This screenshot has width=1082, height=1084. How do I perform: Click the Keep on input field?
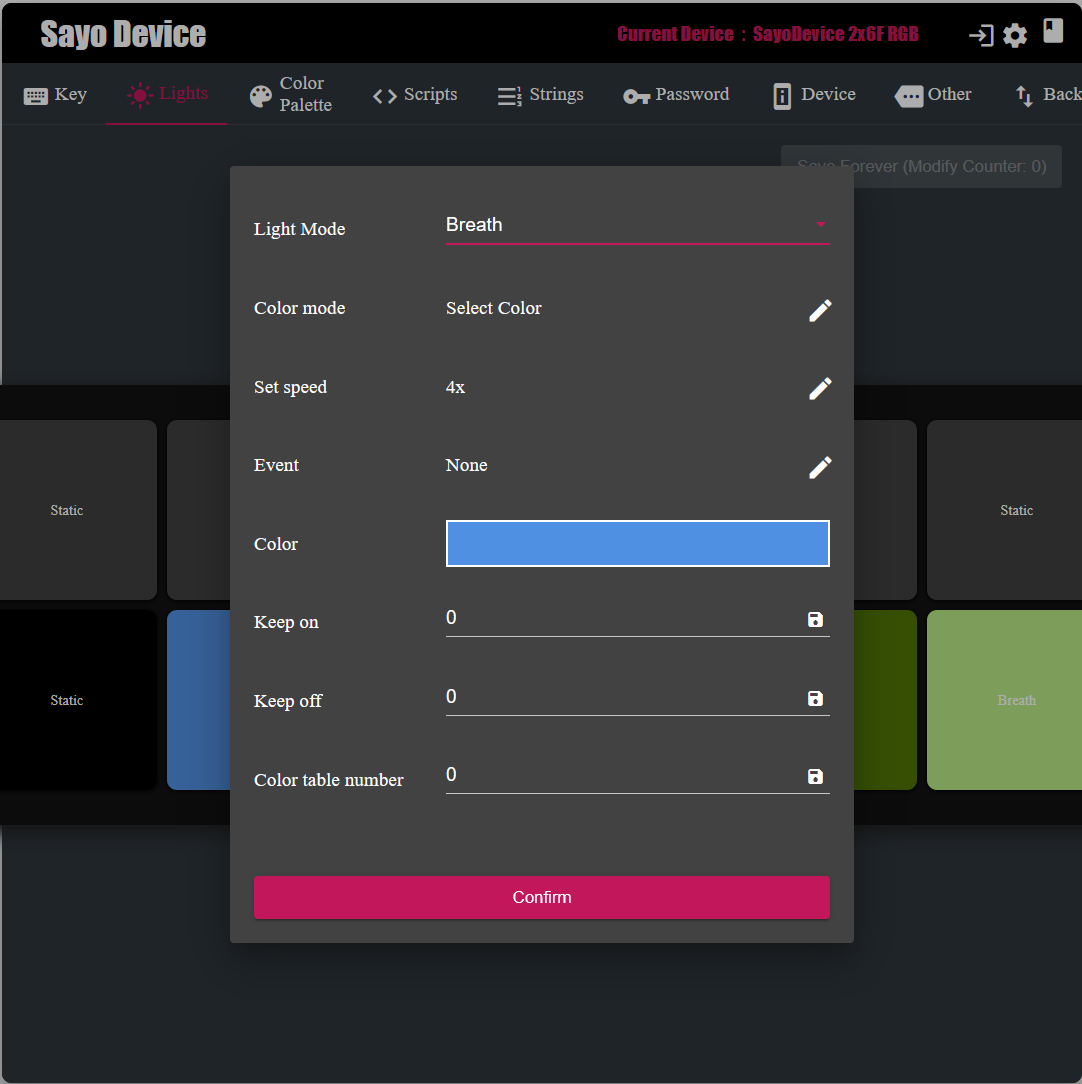click(622, 618)
